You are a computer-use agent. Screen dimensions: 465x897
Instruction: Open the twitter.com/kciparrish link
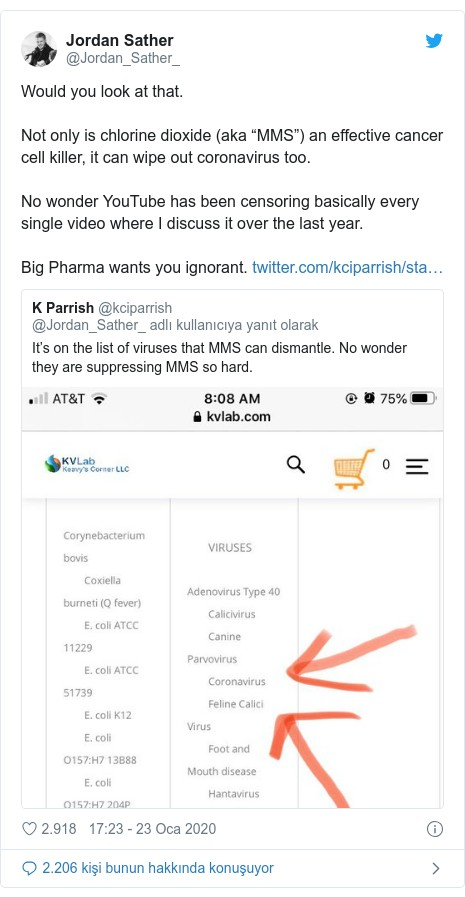pyautogui.click(x=348, y=267)
